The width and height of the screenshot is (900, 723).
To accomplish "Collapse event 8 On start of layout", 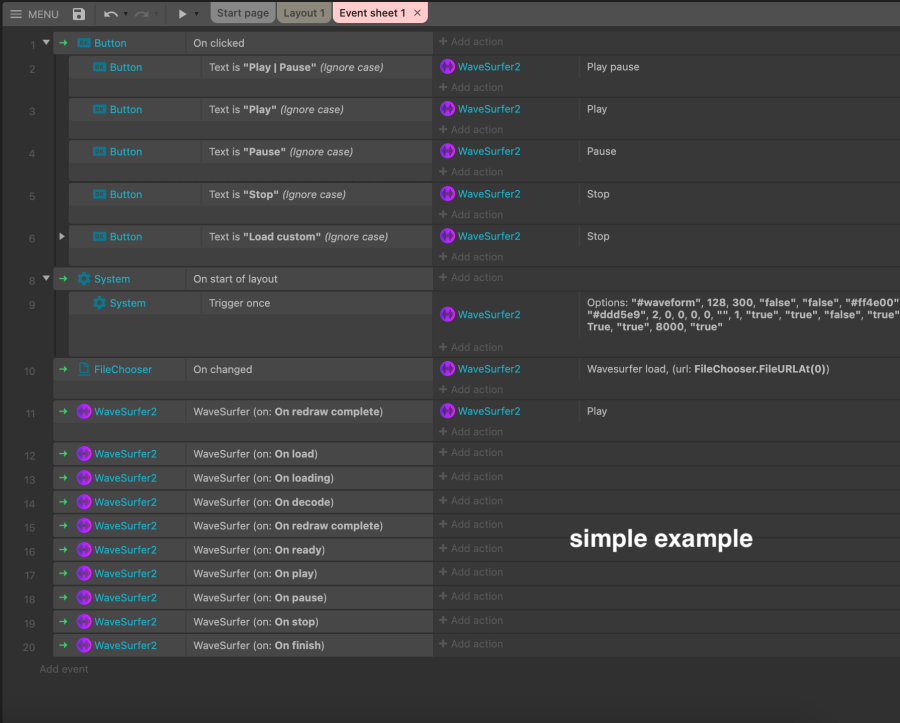I will click(x=46, y=278).
